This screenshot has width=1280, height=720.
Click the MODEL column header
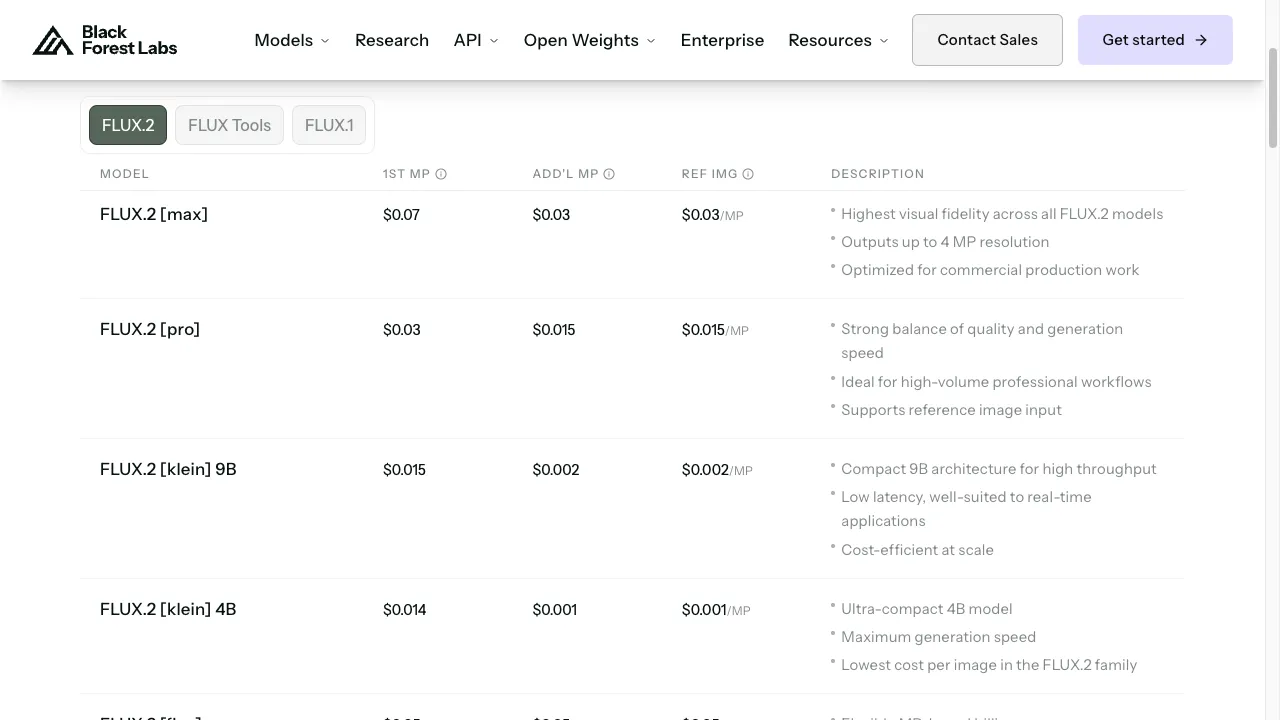pyautogui.click(x=124, y=174)
